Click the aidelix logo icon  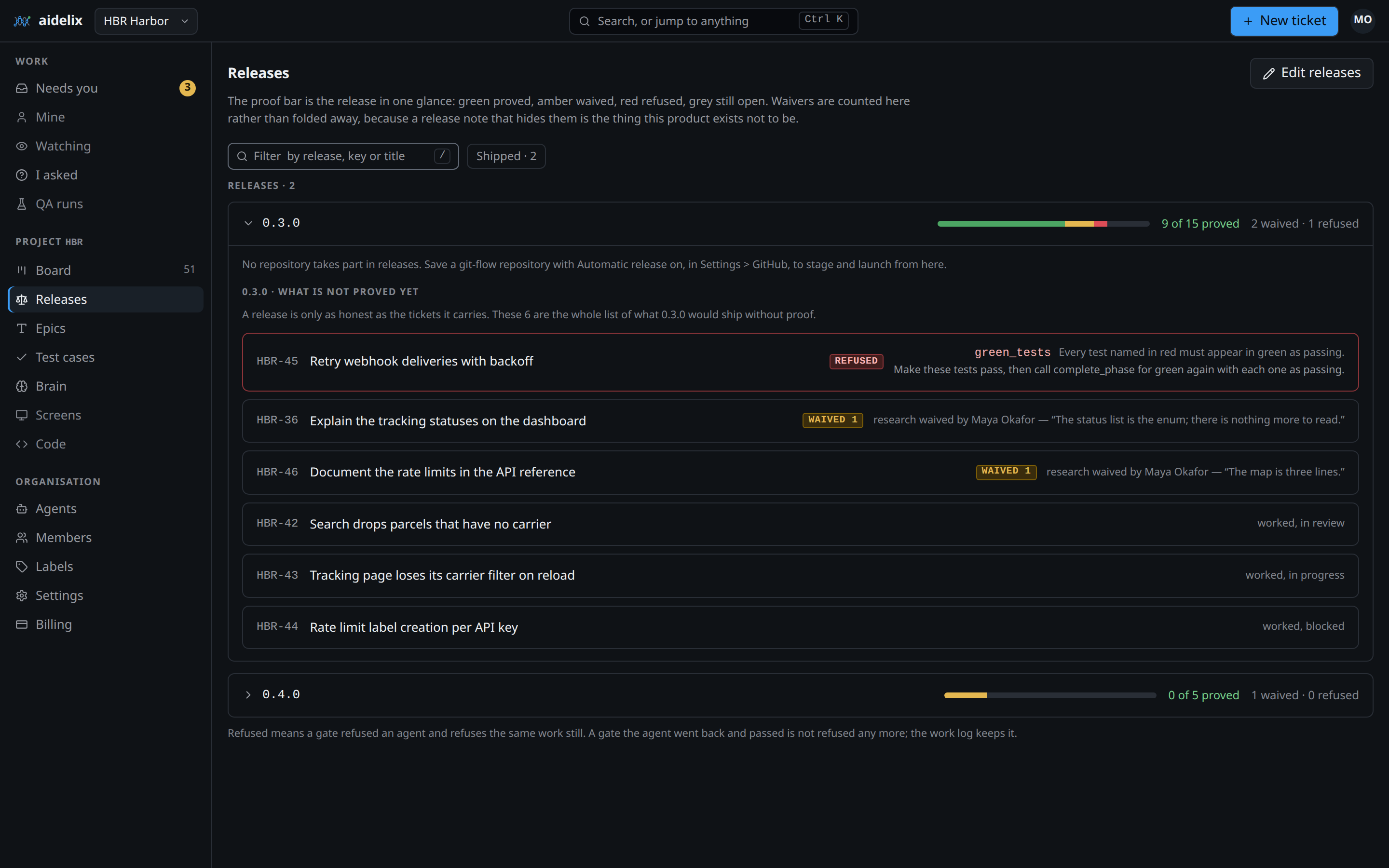pos(22,21)
